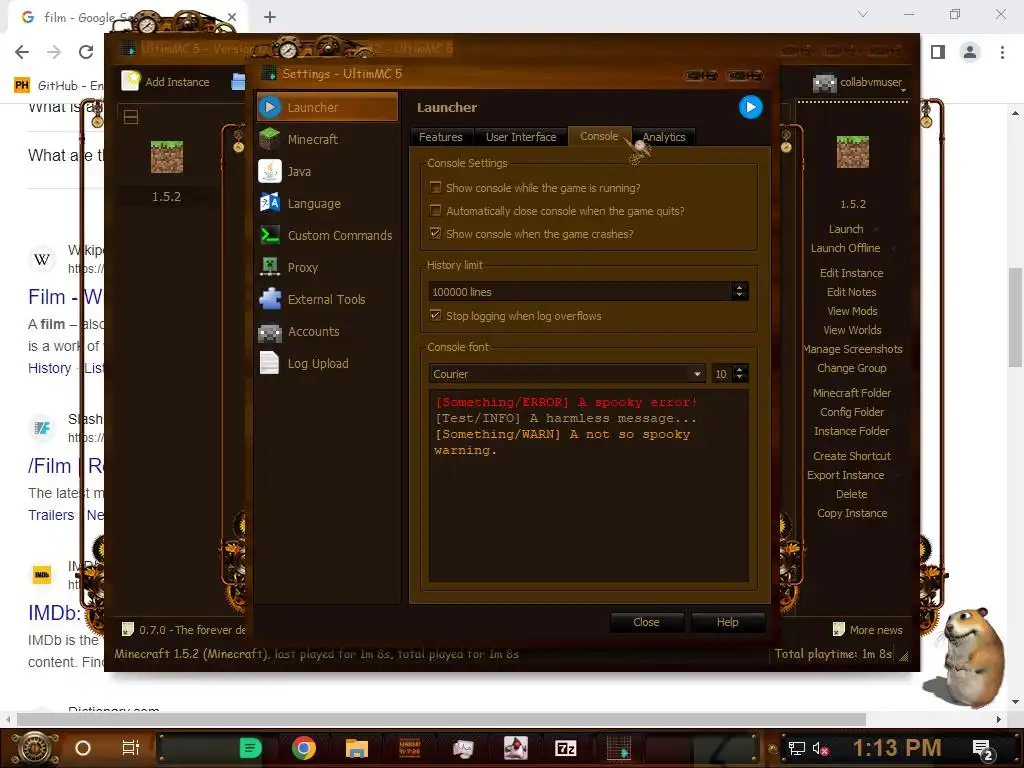Enable Automatically close console when game quits
Image resolution: width=1024 pixels, height=768 pixels.
tap(436, 210)
